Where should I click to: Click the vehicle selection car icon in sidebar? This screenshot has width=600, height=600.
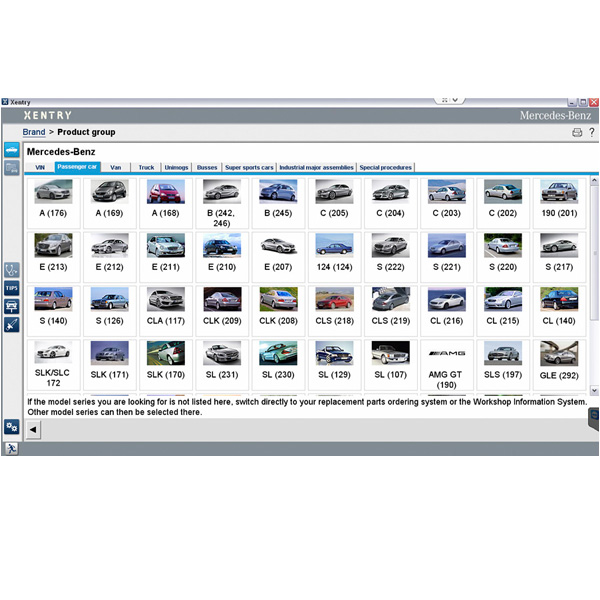12,150
